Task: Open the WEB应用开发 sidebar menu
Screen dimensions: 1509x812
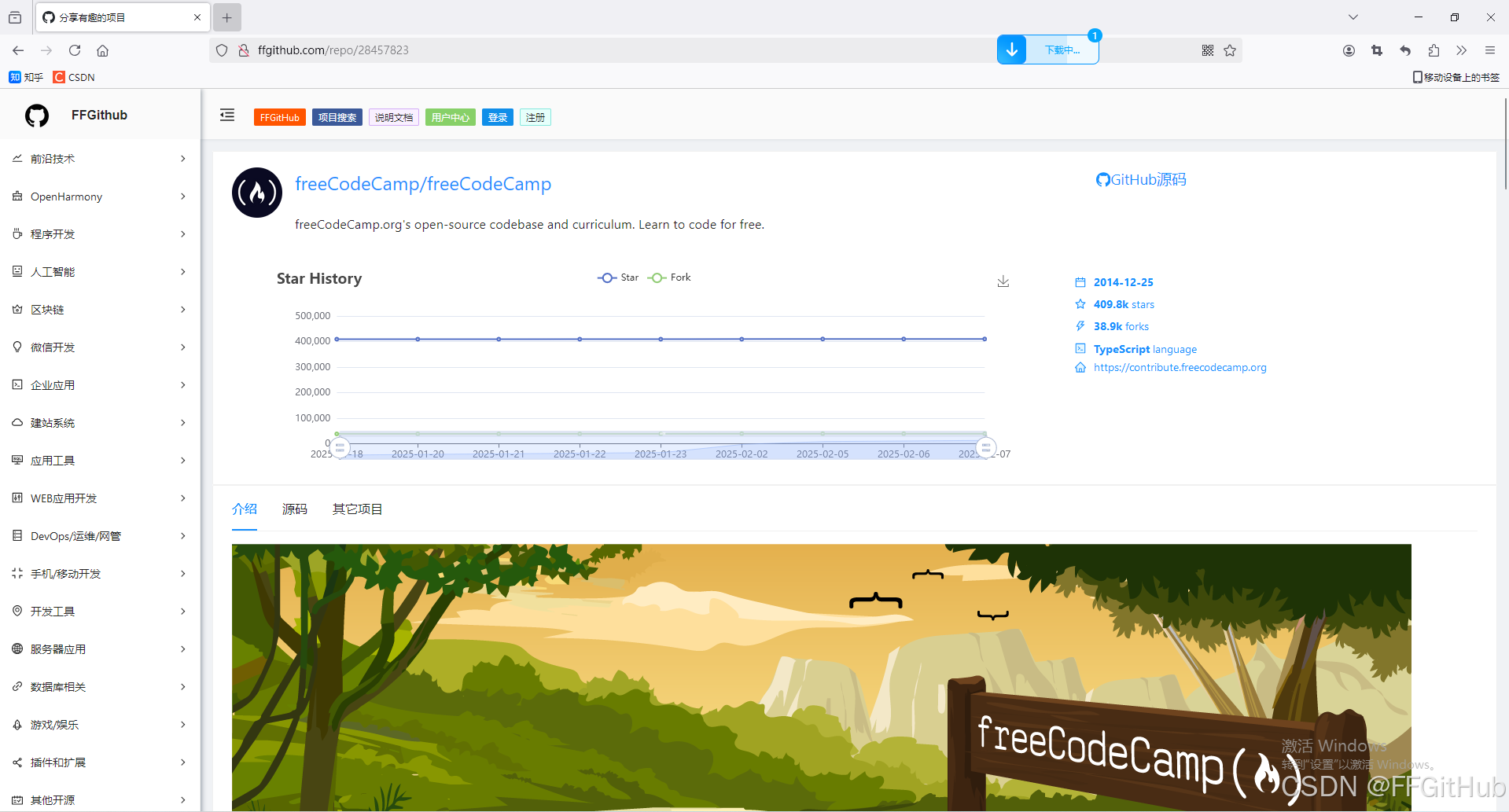Action: point(100,498)
